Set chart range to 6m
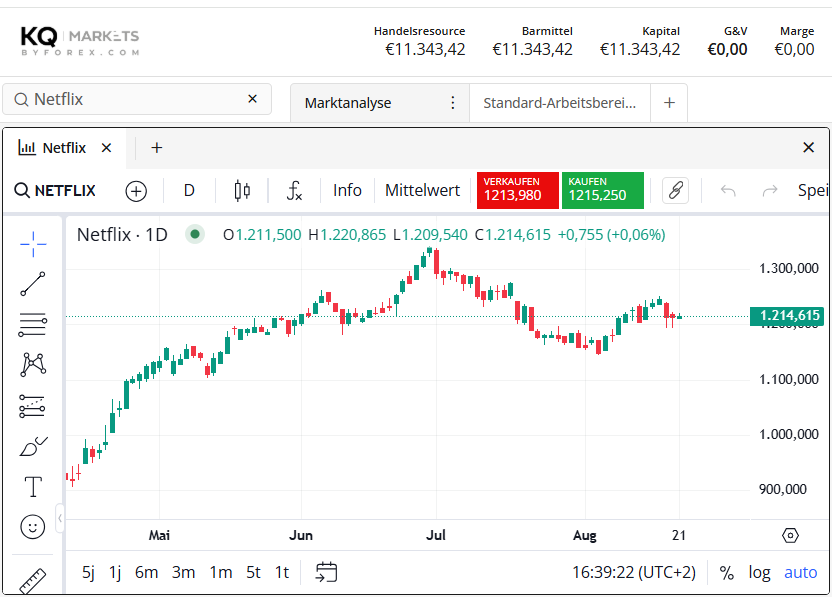The image size is (832, 597). point(146,573)
